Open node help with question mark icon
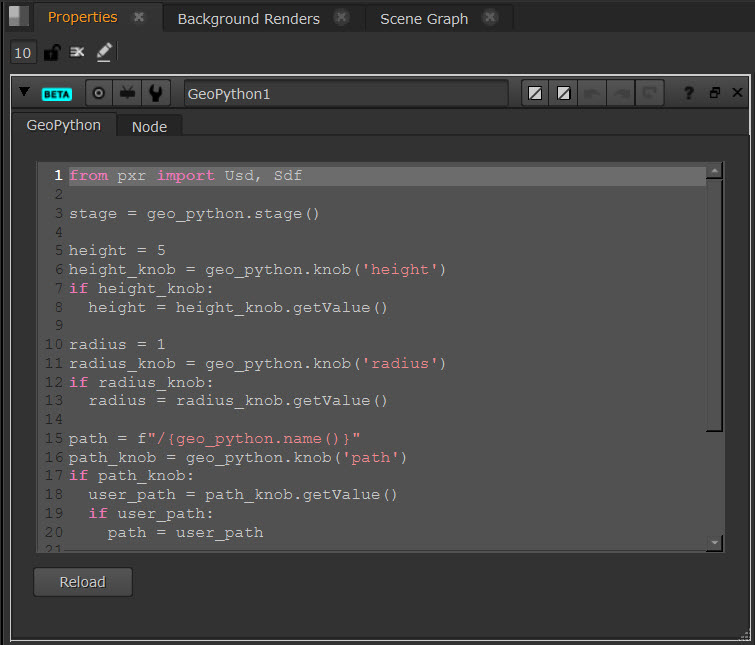The height and width of the screenshot is (645, 755). 689,93
